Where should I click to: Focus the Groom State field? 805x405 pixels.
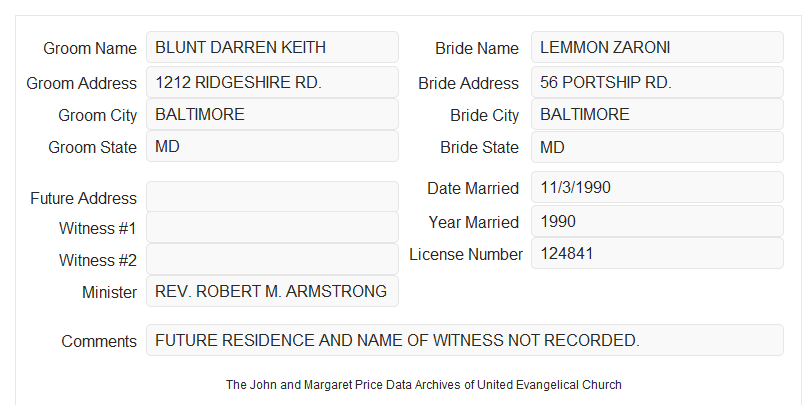(x=272, y=146)
